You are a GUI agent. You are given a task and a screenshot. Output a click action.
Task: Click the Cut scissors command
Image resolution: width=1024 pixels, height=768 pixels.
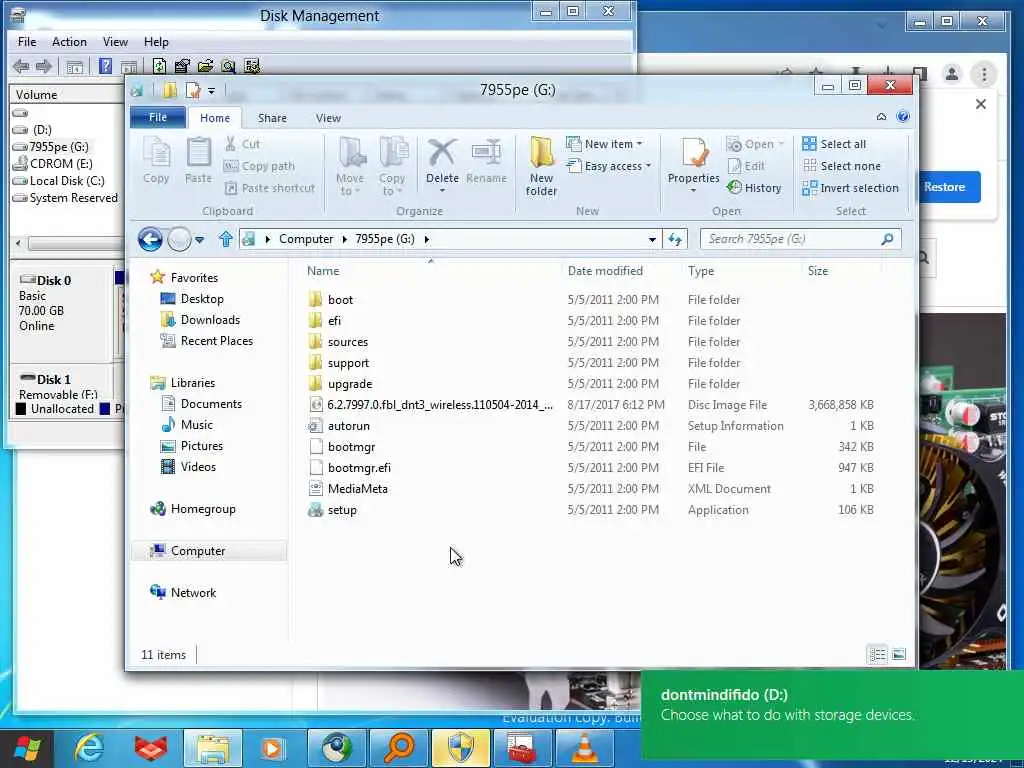click(x=242, y=144)
